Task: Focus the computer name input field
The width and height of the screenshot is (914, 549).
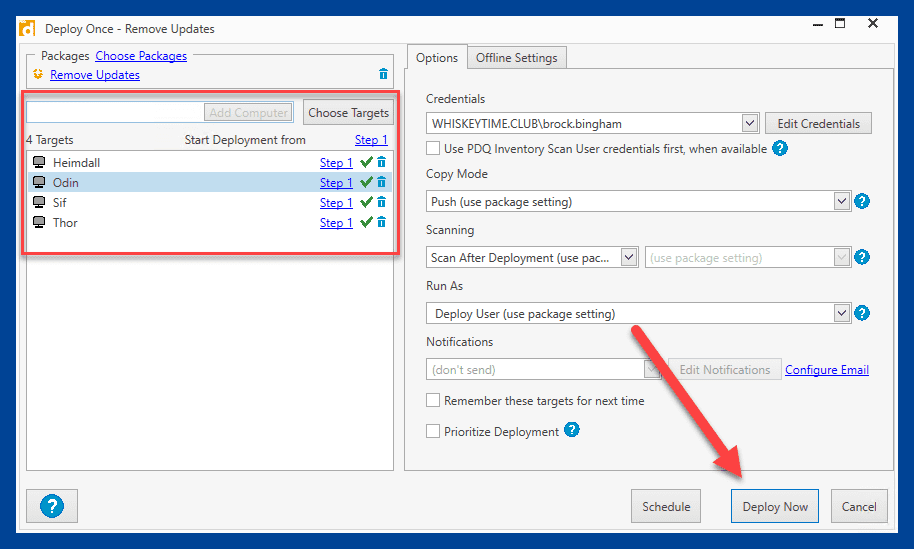Action: point(115,112)
